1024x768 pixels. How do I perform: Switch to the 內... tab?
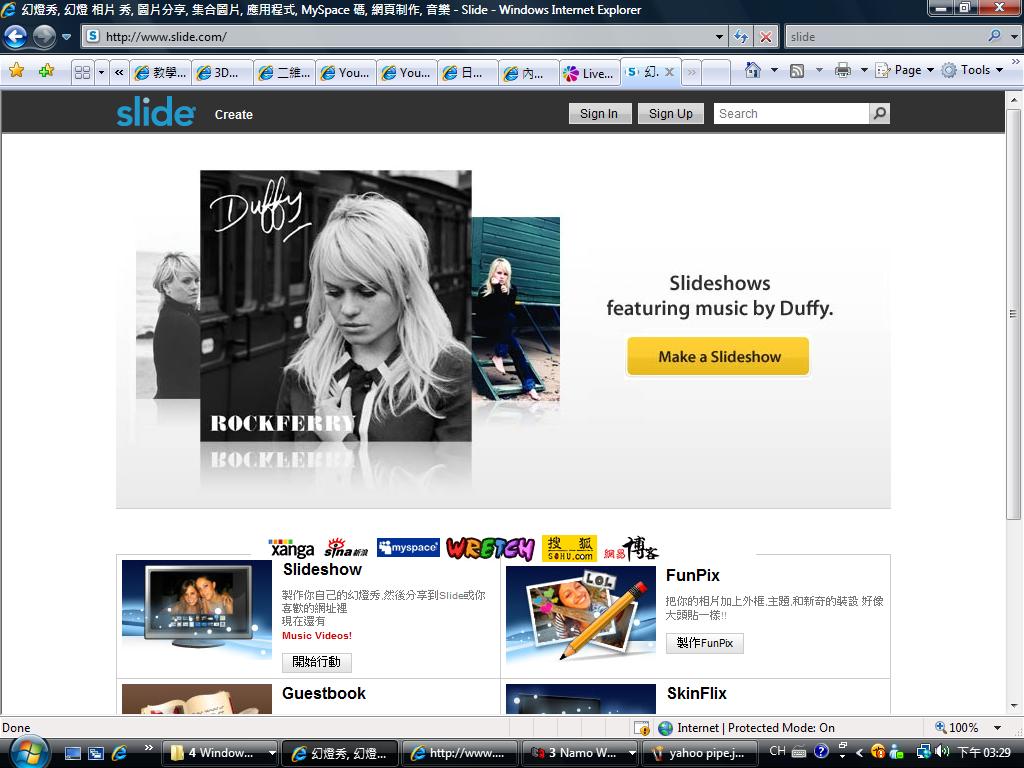pyautogui.click(x=528, y=72)
